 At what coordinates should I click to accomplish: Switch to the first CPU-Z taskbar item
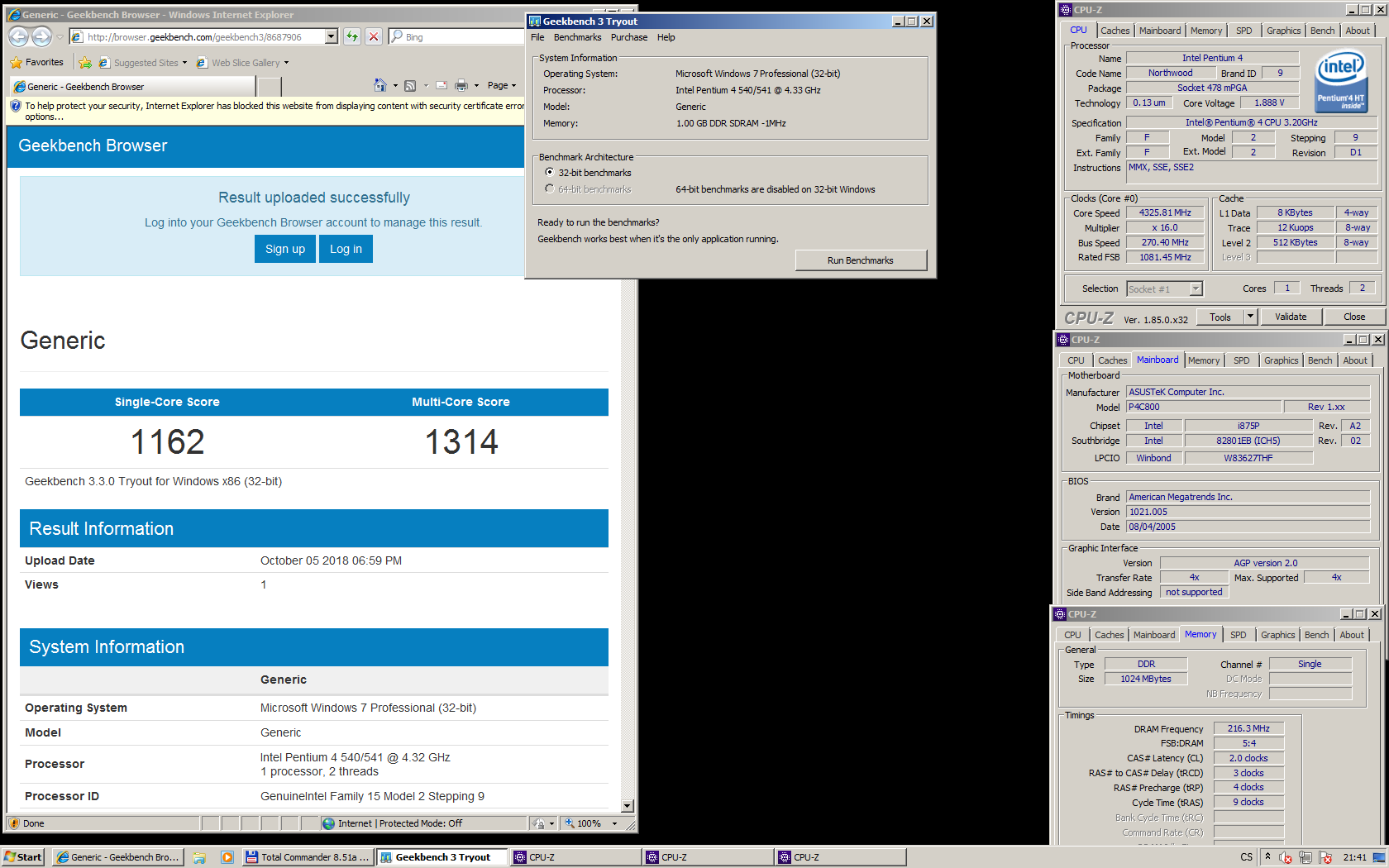point(575,857)
